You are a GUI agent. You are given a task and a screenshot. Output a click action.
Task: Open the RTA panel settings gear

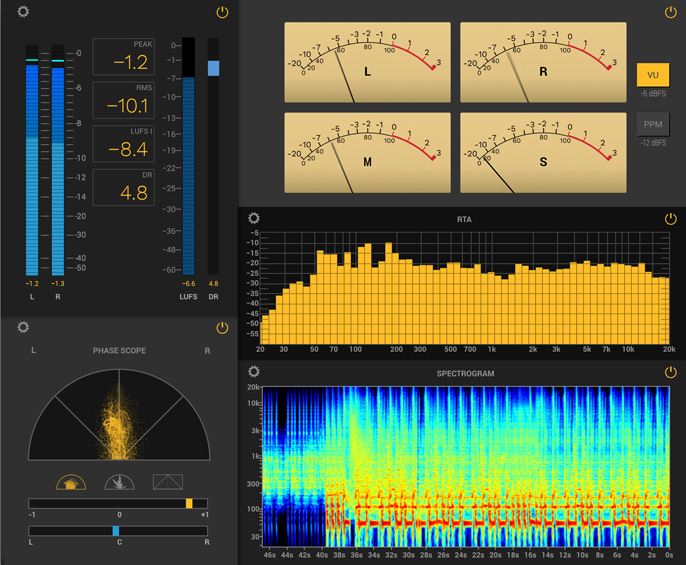[254, 219]
